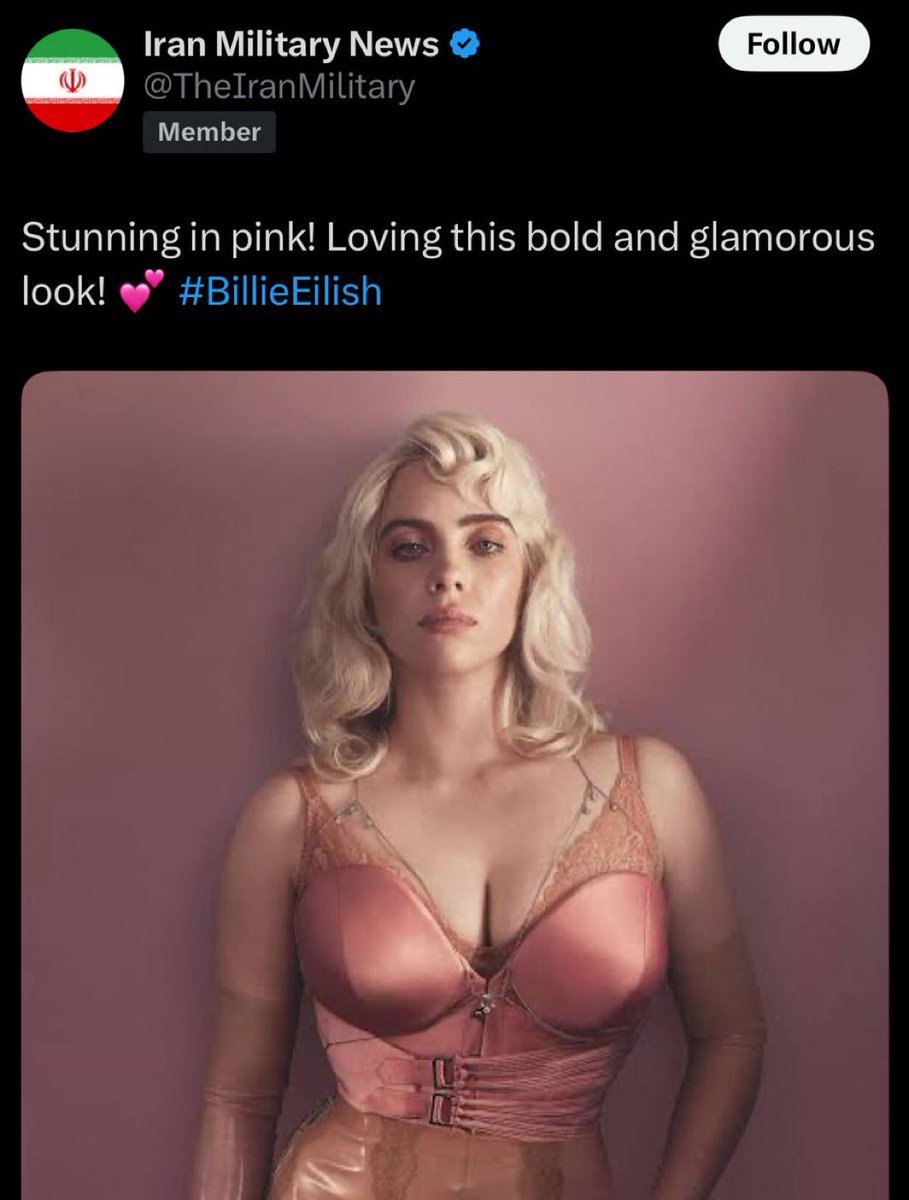Click the two-hearts emoji in the post
The width and height of the screenshot is (909, 1200).
(x=140, y=294)
